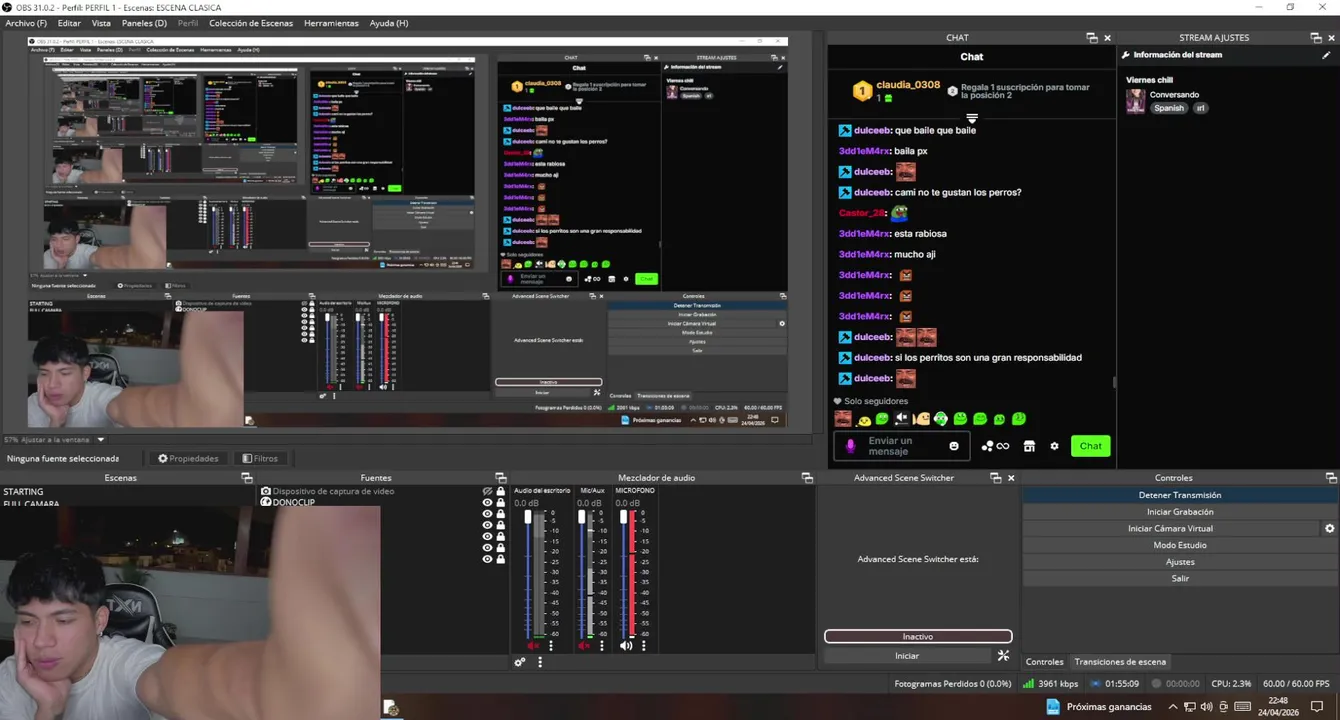
Task: Mute the MICROFONO channel speaker icon
Action: click(x=626, y=646)
